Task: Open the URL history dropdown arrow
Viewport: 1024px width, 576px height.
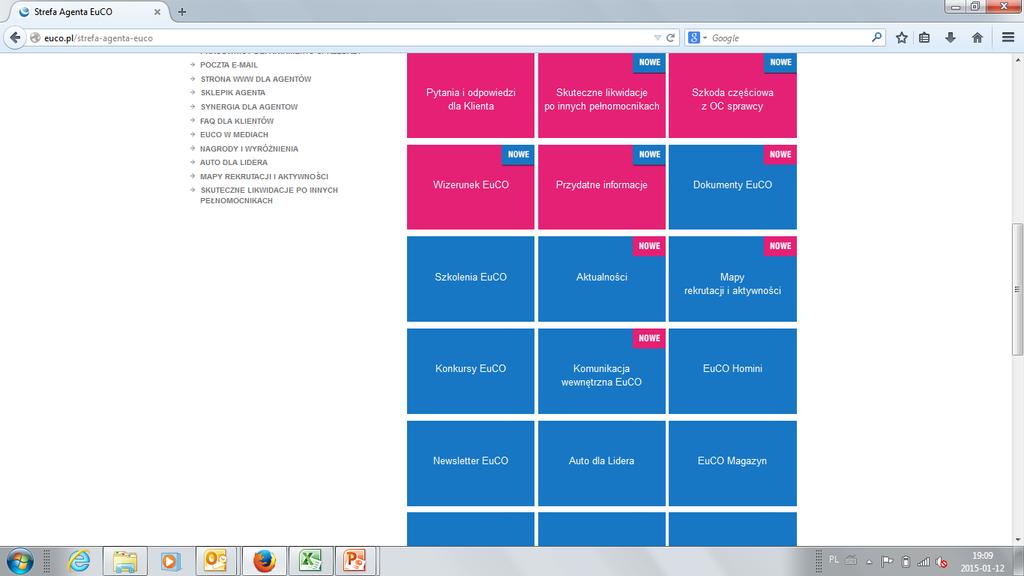Action: [x=657, y=38]
